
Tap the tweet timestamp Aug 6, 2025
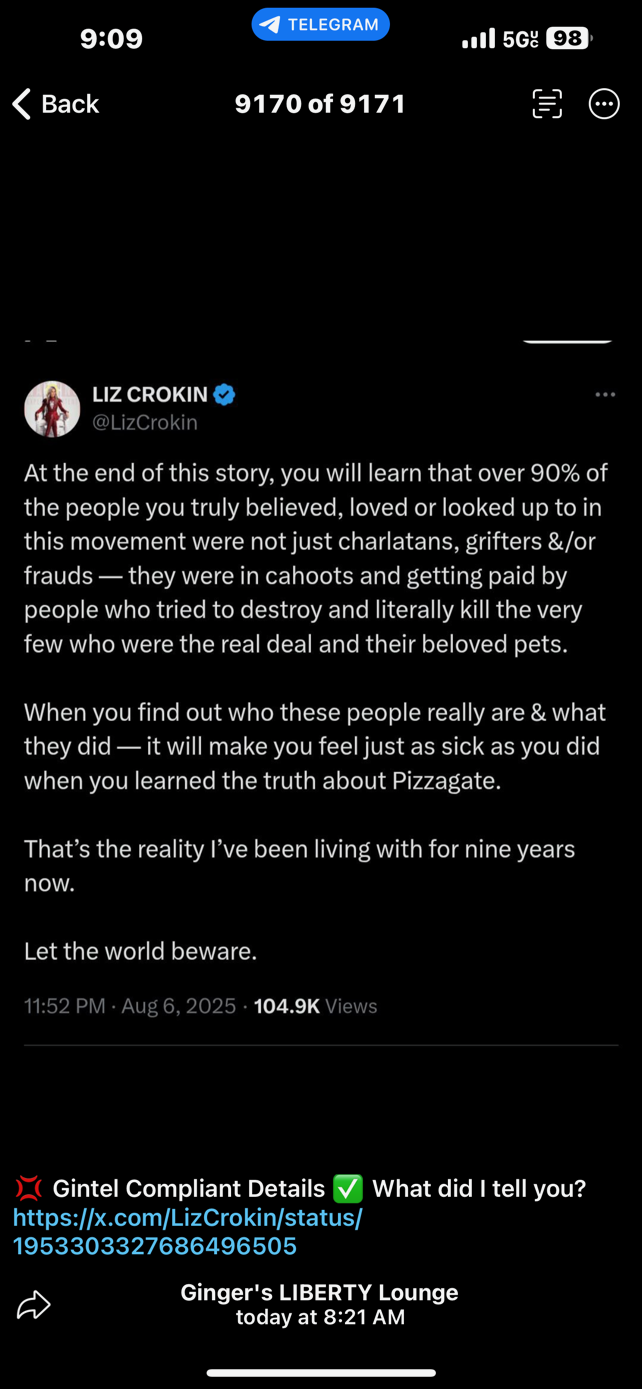click(179, 1006)
